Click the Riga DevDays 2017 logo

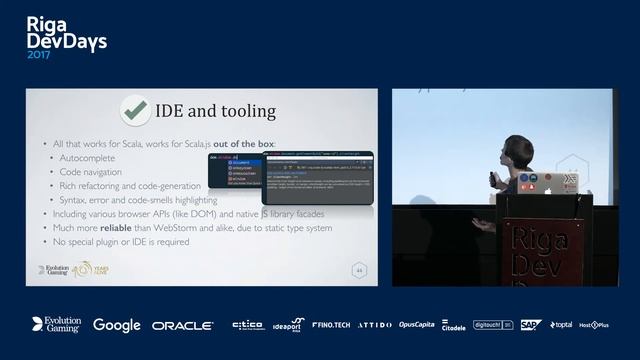point(67,38)
